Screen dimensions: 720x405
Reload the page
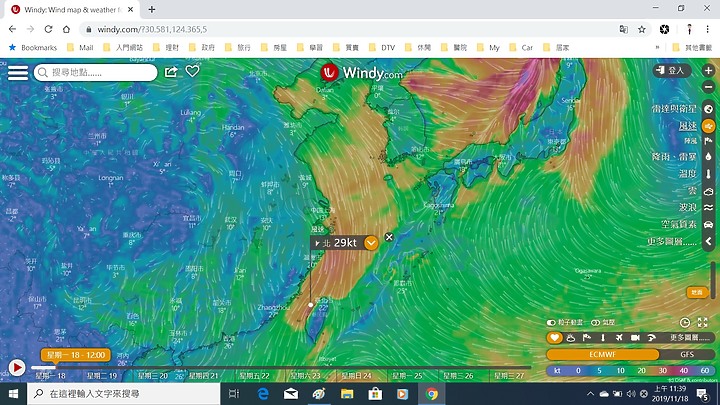(48, 29)
